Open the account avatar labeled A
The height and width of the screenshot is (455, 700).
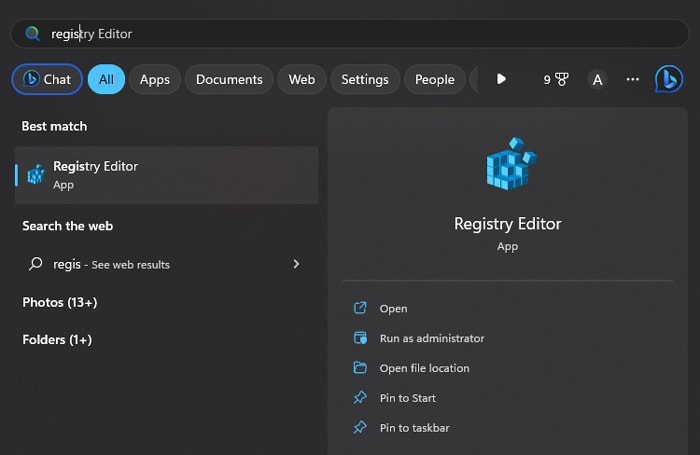597,80
